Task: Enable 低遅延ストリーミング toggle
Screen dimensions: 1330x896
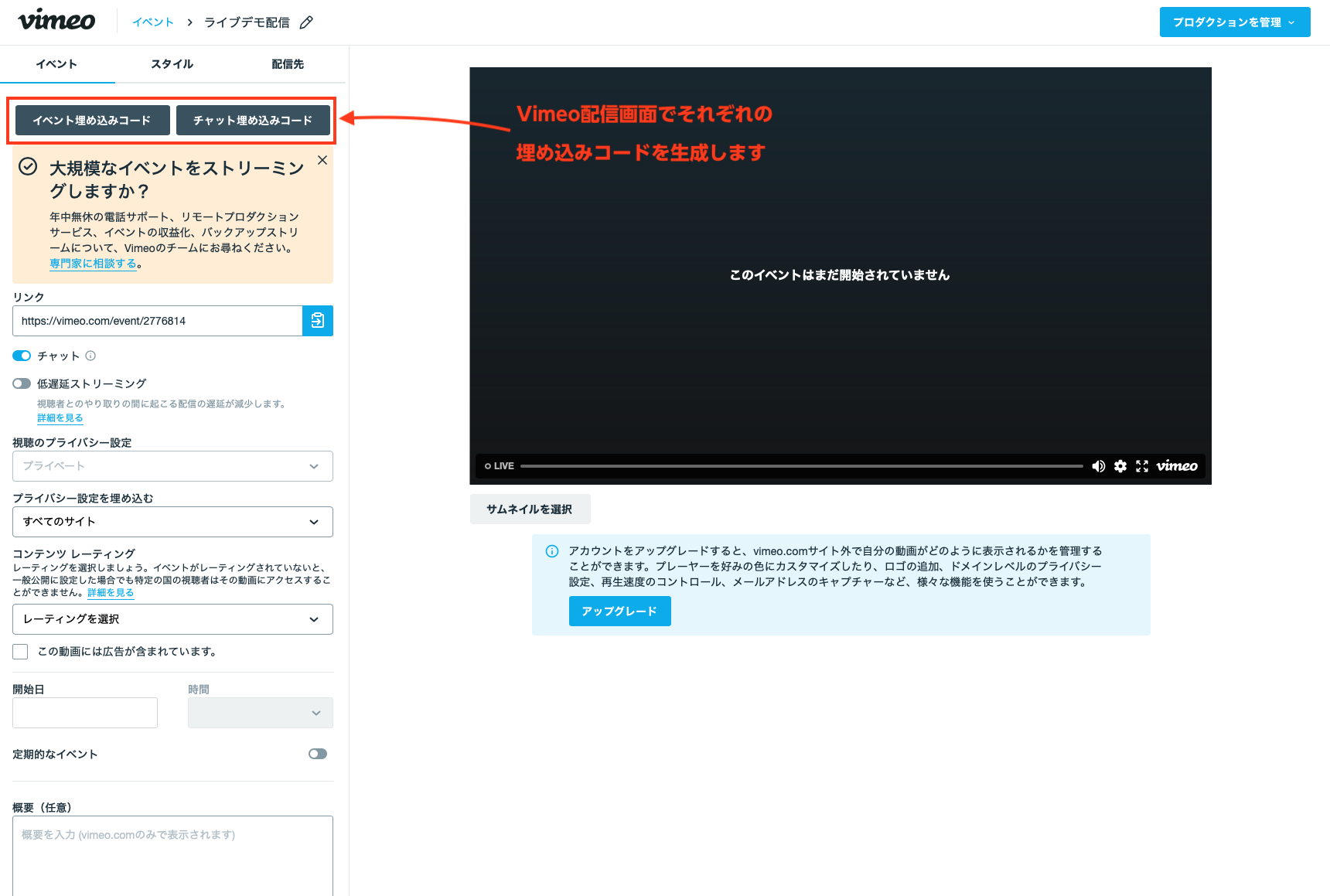Action: click(x=22, y=383)
